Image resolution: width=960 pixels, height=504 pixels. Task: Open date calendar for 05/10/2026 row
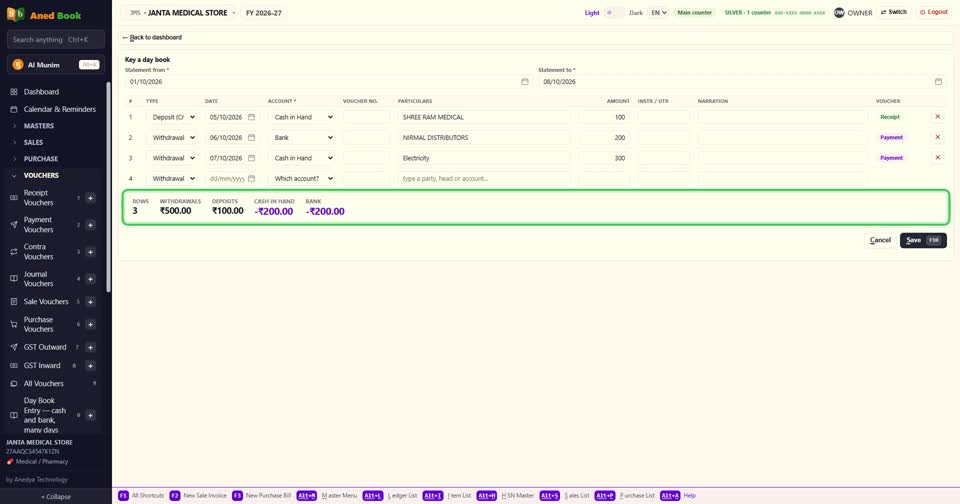[252, 117]
